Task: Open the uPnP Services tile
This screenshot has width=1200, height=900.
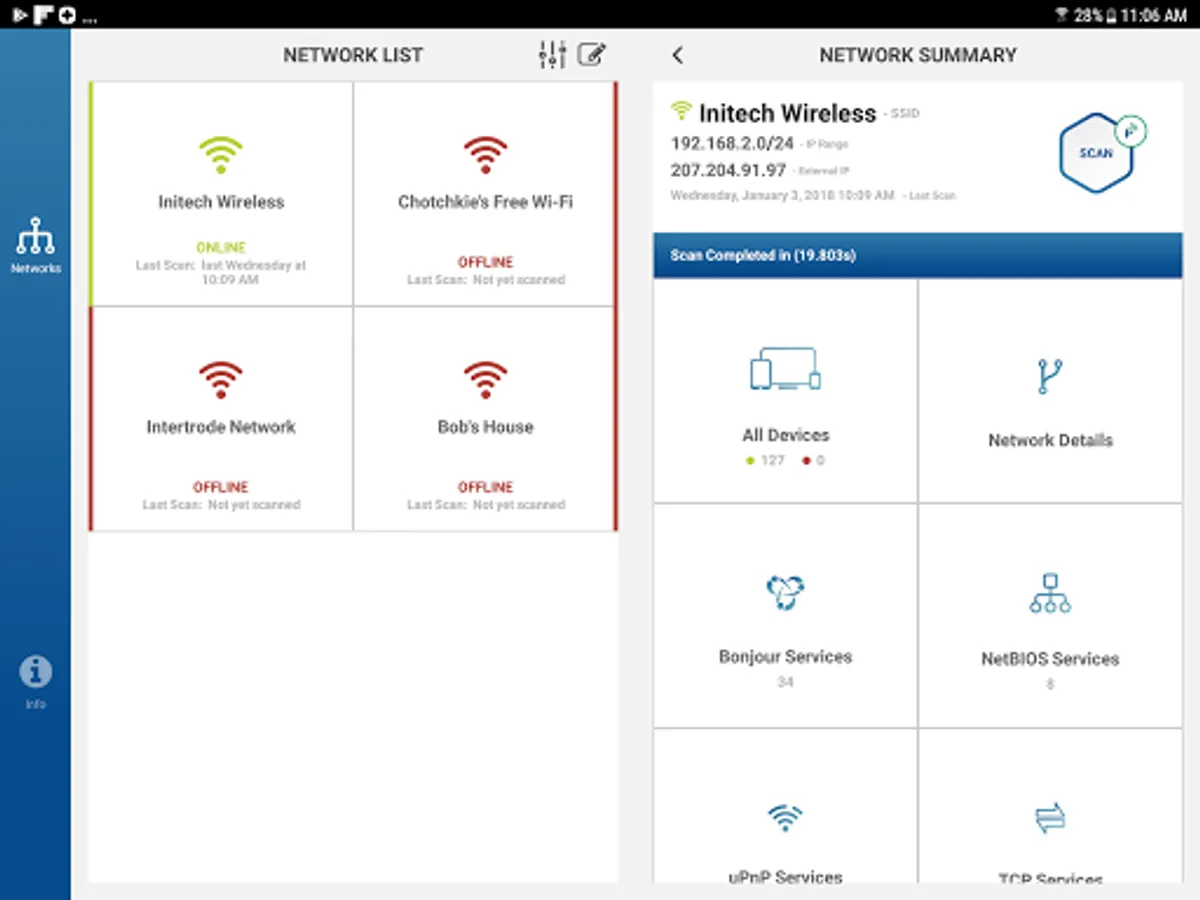Action: [785, 806]
